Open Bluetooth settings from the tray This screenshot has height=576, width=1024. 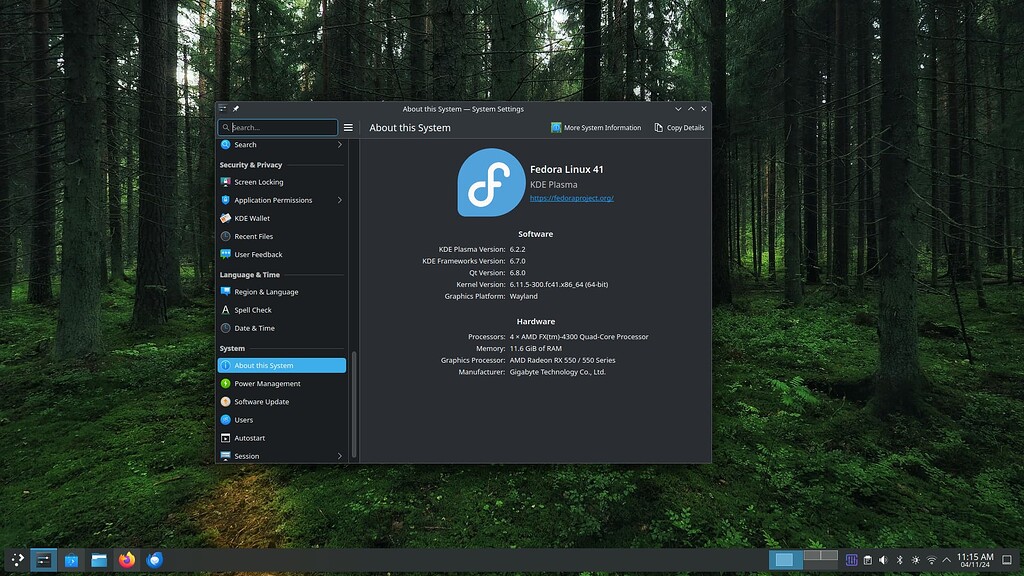(898, 560)
